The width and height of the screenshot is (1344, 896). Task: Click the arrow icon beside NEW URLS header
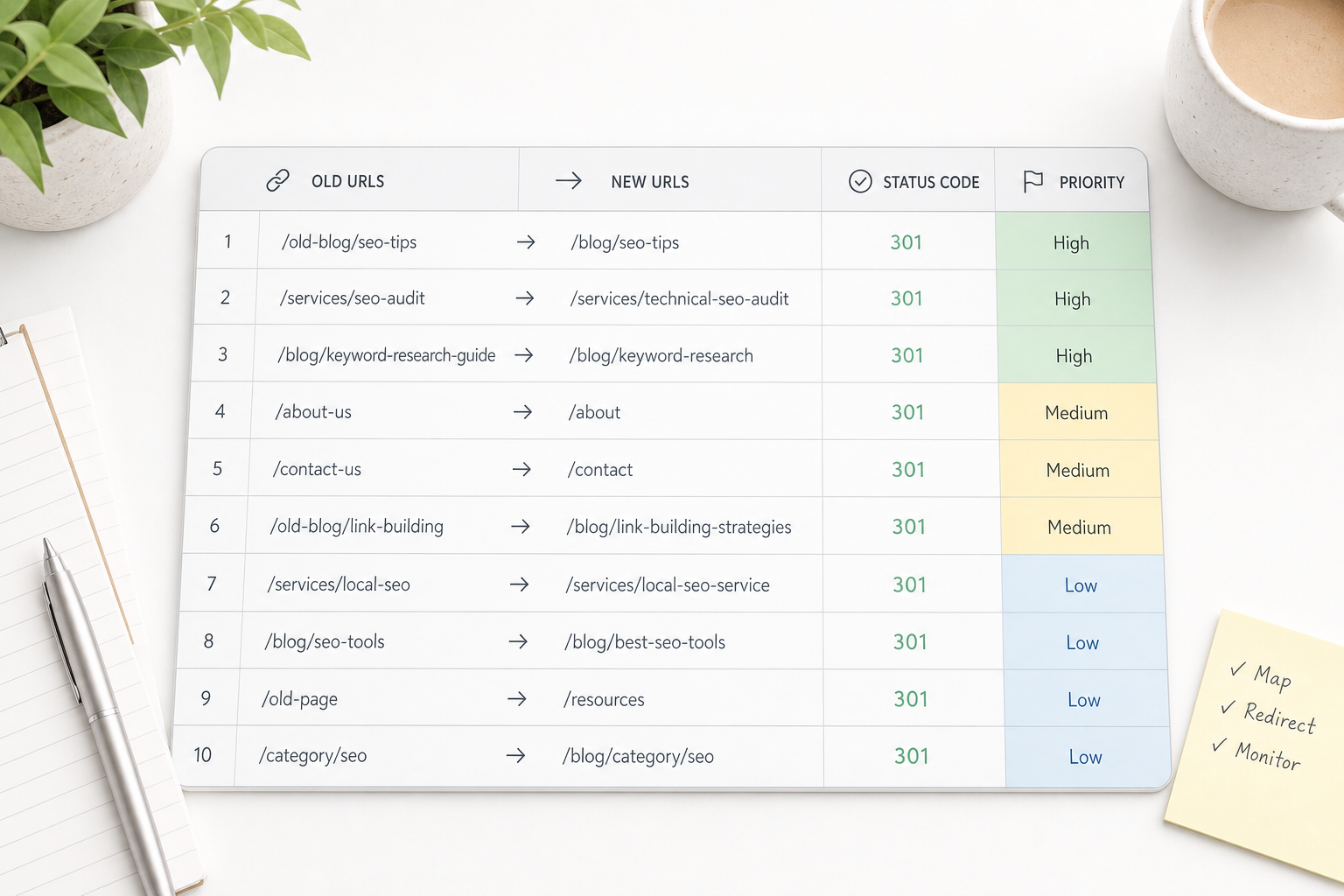(569, 181)
